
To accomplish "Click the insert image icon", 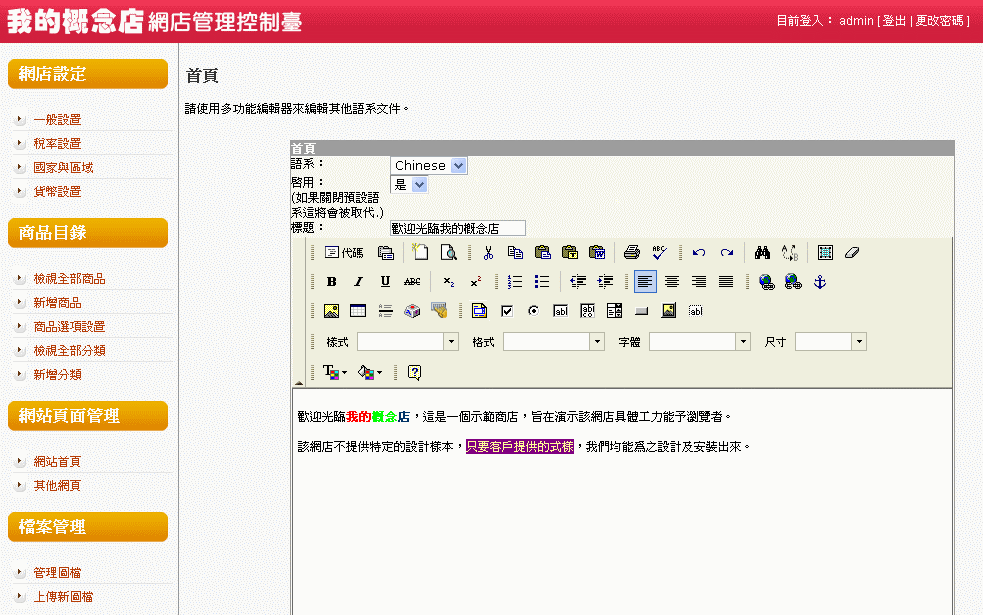I will click(331, 311).
